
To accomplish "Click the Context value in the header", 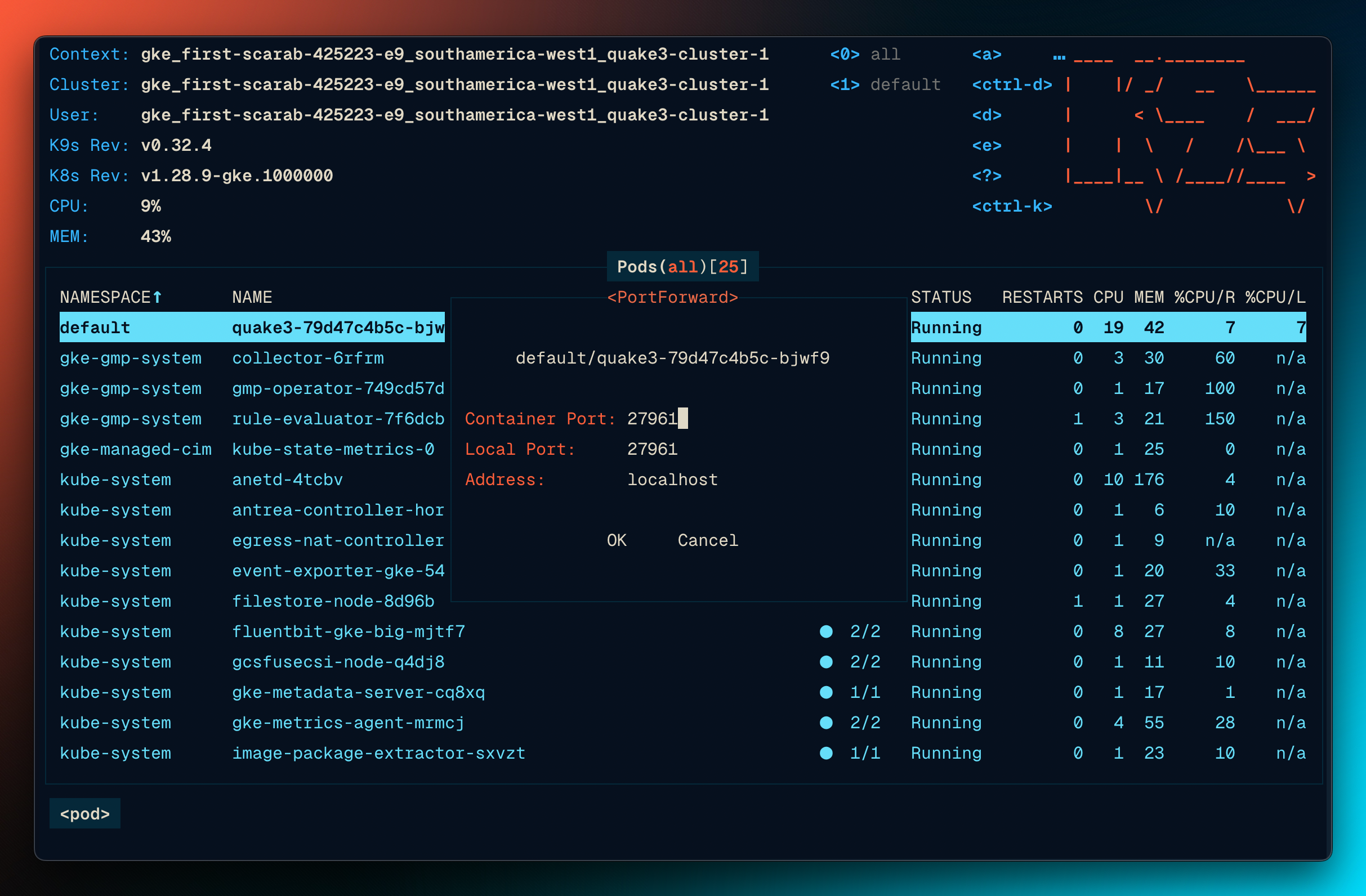I will 454,55.
